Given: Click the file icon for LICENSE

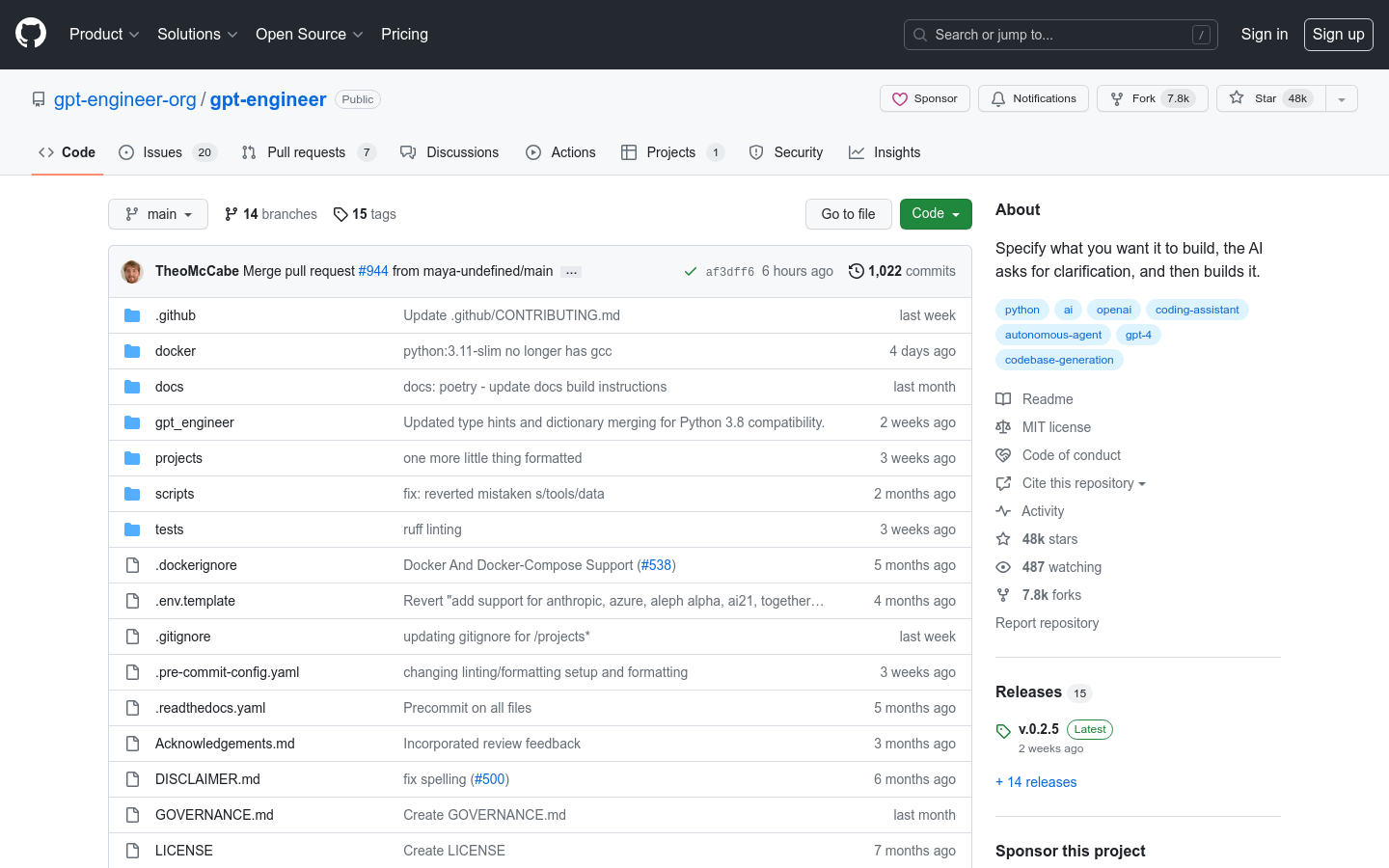Looking at the screenshot, I should click(132, 851).
